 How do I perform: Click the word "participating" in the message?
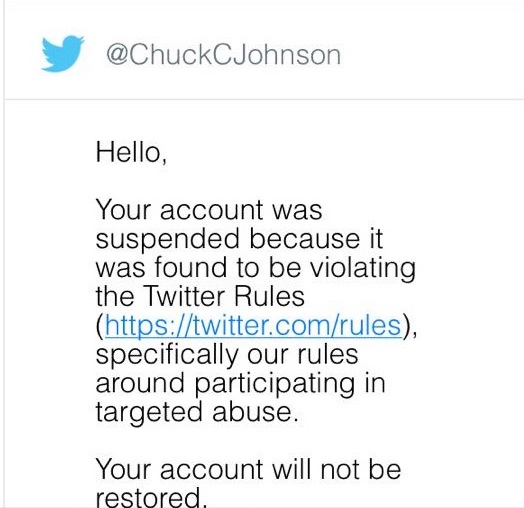(274, 384)
